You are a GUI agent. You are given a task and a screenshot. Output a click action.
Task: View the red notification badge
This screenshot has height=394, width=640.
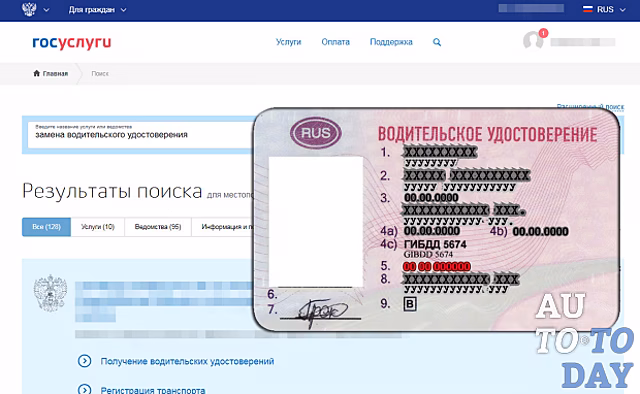(x=543, y=33)
